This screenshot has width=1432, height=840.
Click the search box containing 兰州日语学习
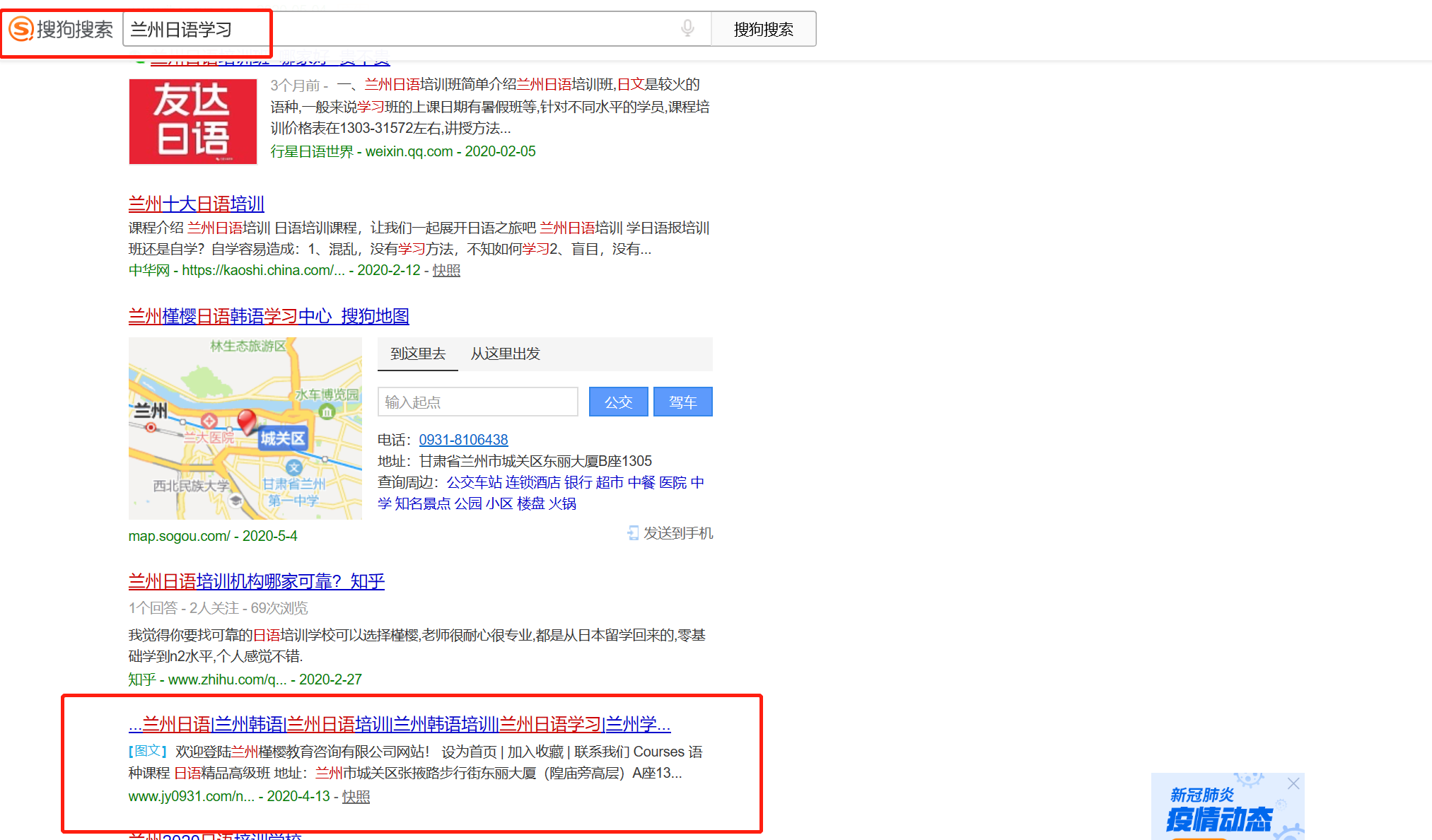pyautogui.click(x=417, y=29)
